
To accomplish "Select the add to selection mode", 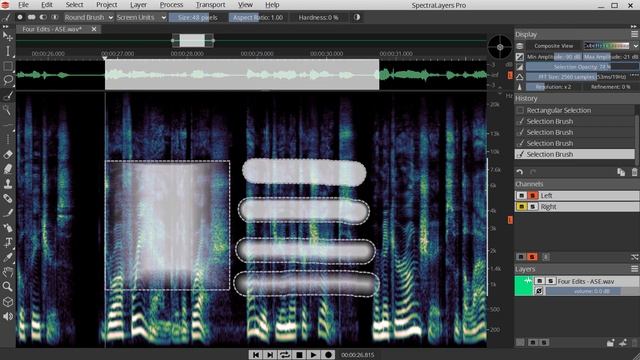I will click(31, 18).
